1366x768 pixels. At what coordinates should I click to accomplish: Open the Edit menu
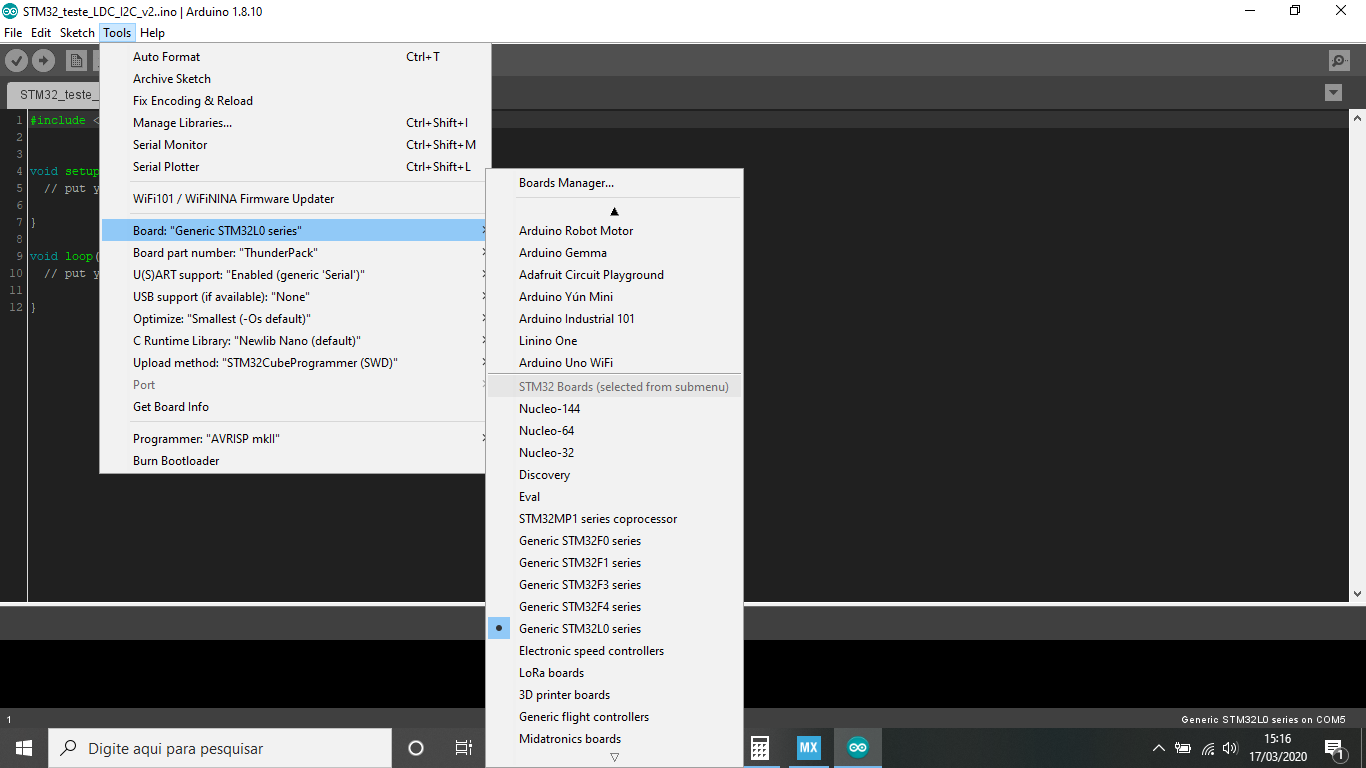pos(41,33)
